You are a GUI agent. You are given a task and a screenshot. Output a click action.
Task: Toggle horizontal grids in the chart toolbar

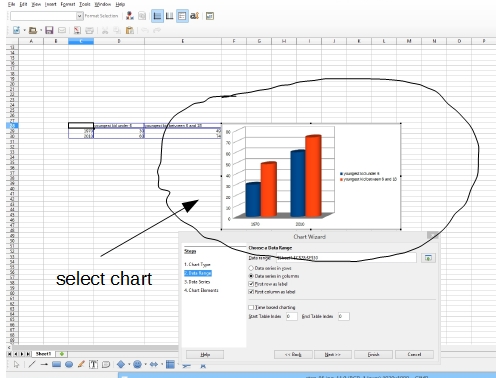pyautogui.click(x=157, y=16)
